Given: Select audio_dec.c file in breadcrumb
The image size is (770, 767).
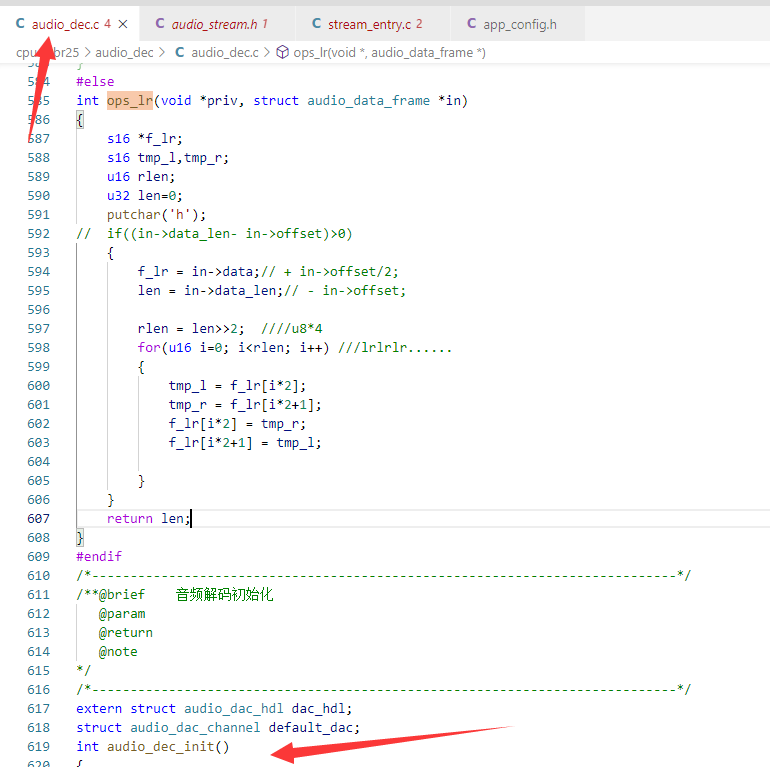Looking at the screenshot, I should (x=224, y=53).
